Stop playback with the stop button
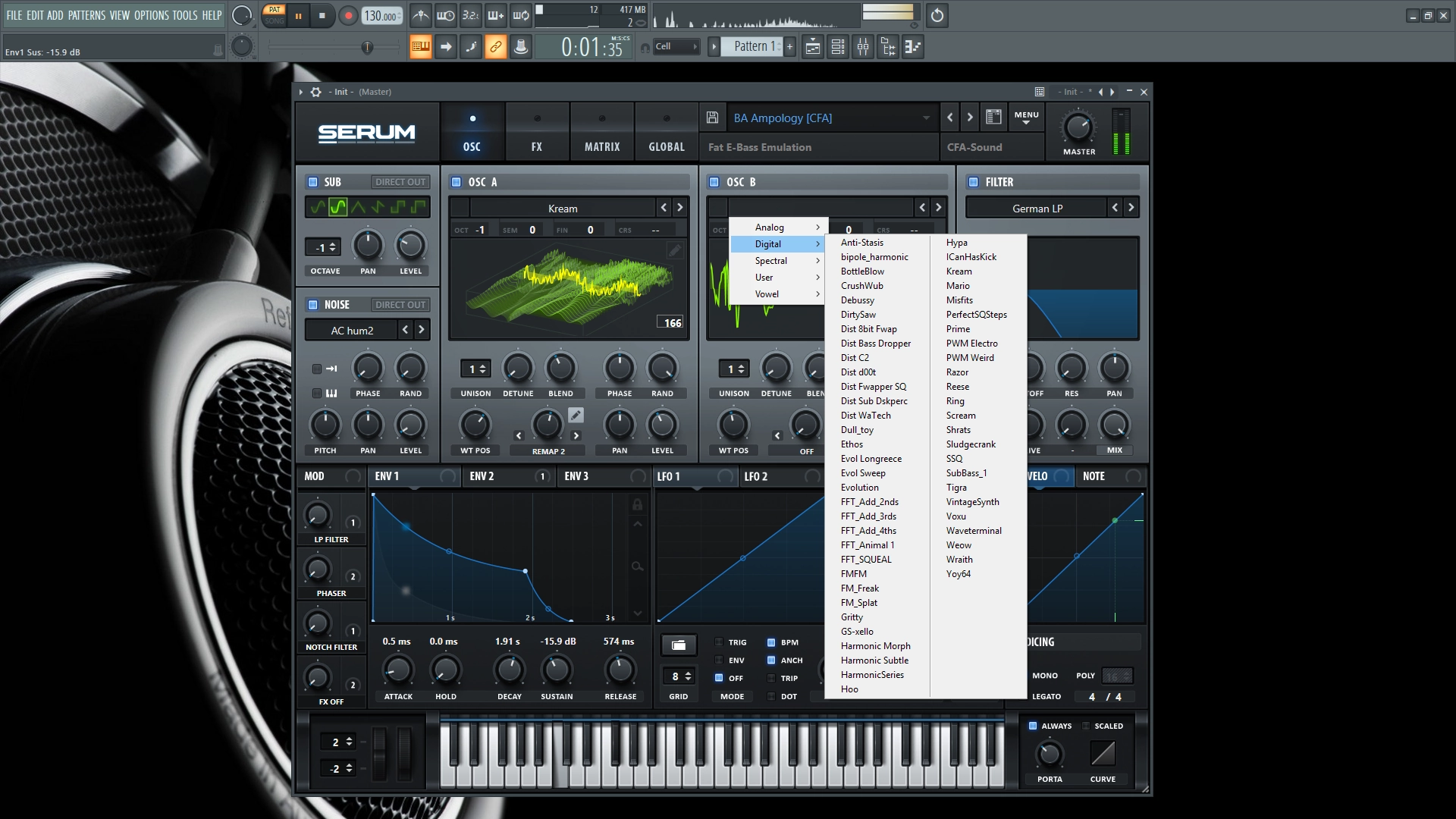Image resolution: width=1456 pixels, height=819 pixels. 322,15
